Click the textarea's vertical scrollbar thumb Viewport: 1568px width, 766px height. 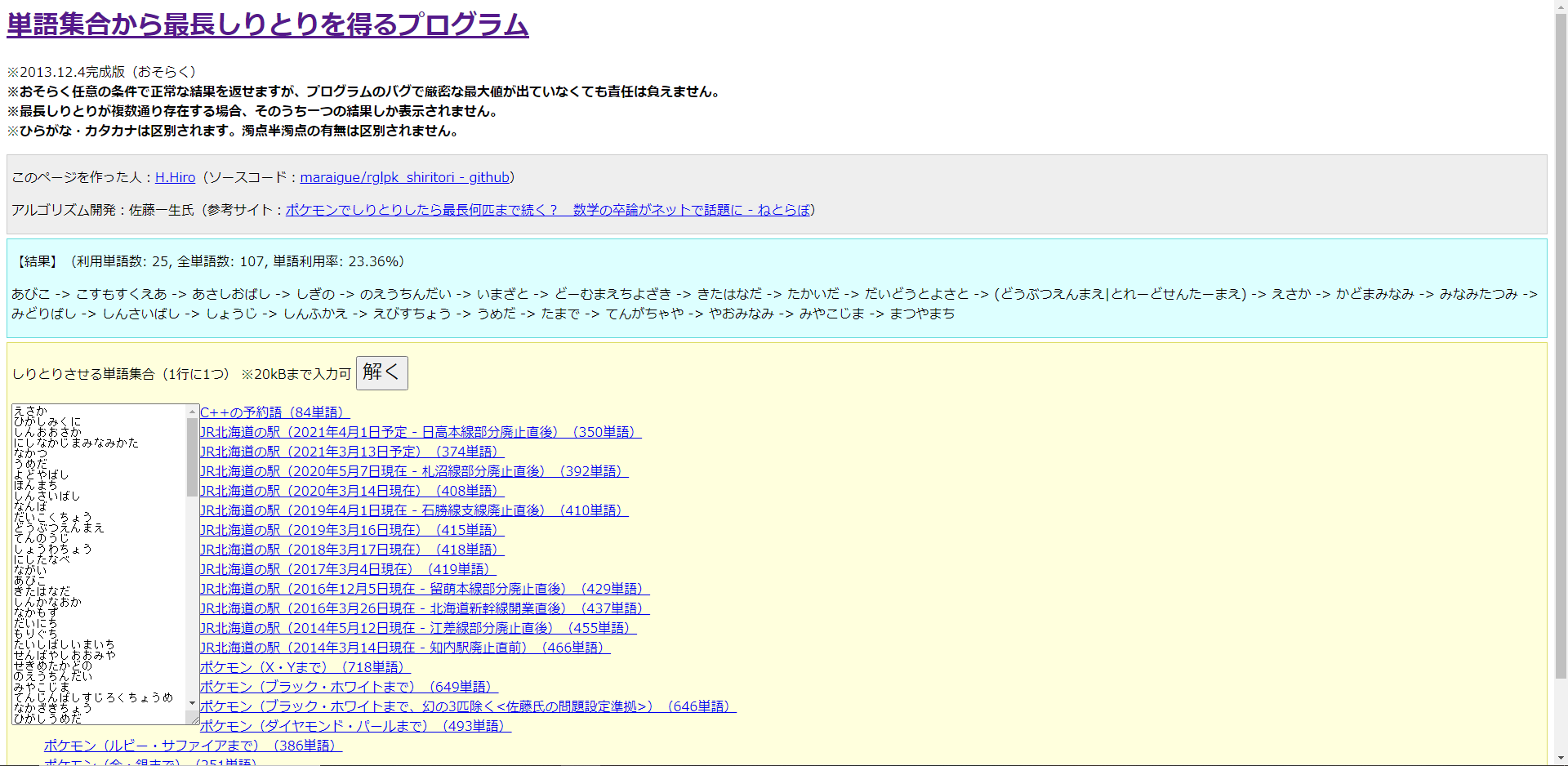tap(193, 457)
